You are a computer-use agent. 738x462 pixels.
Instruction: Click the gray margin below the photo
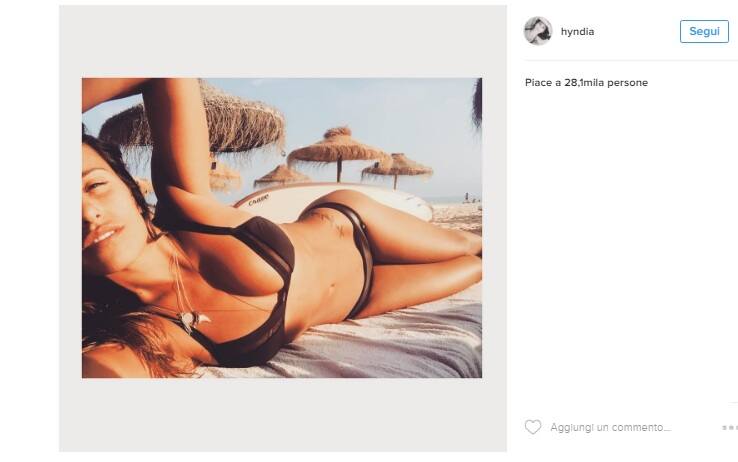click(282, 415)
